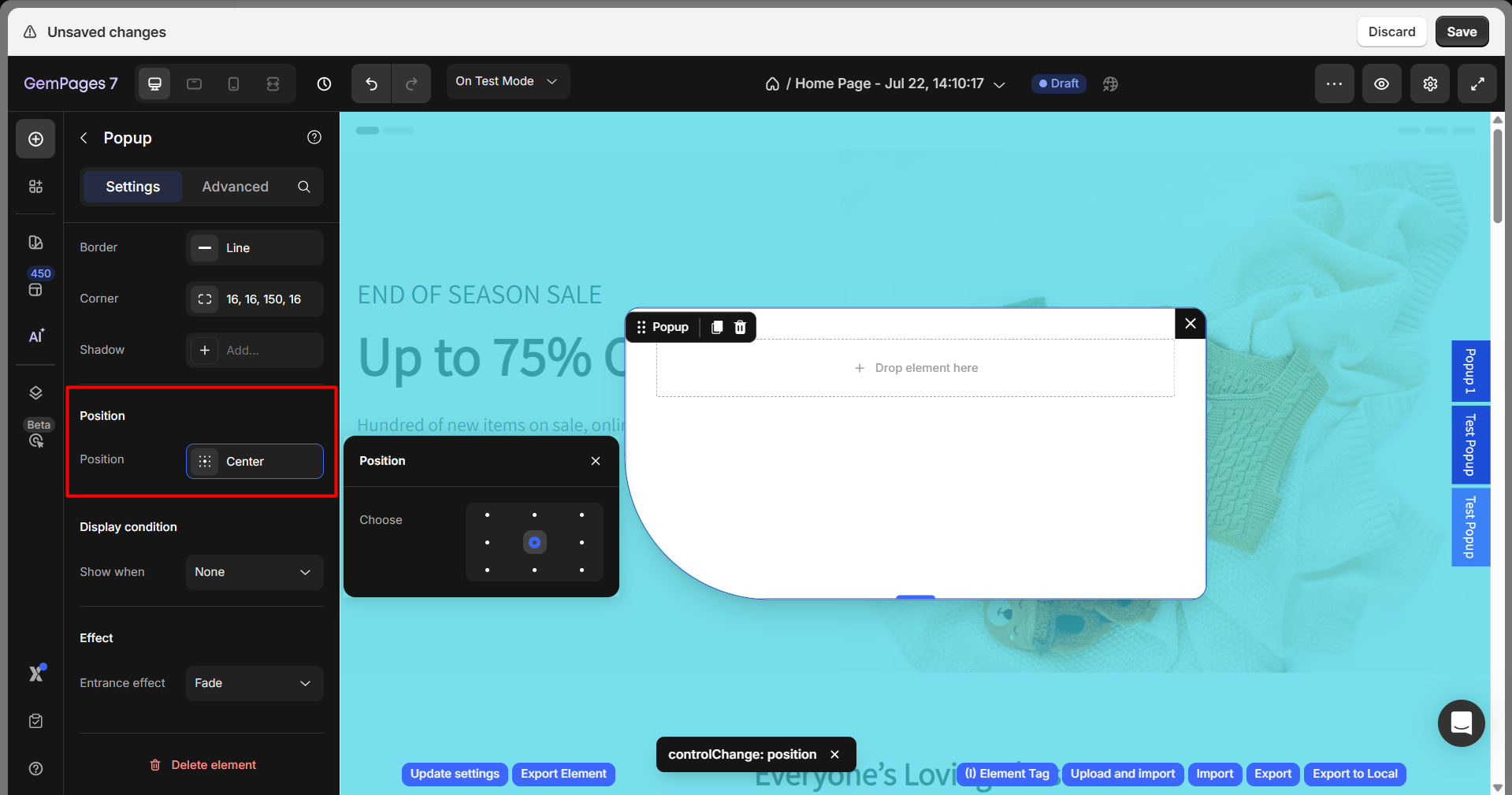Preview the page with the eye icon

1382,84
